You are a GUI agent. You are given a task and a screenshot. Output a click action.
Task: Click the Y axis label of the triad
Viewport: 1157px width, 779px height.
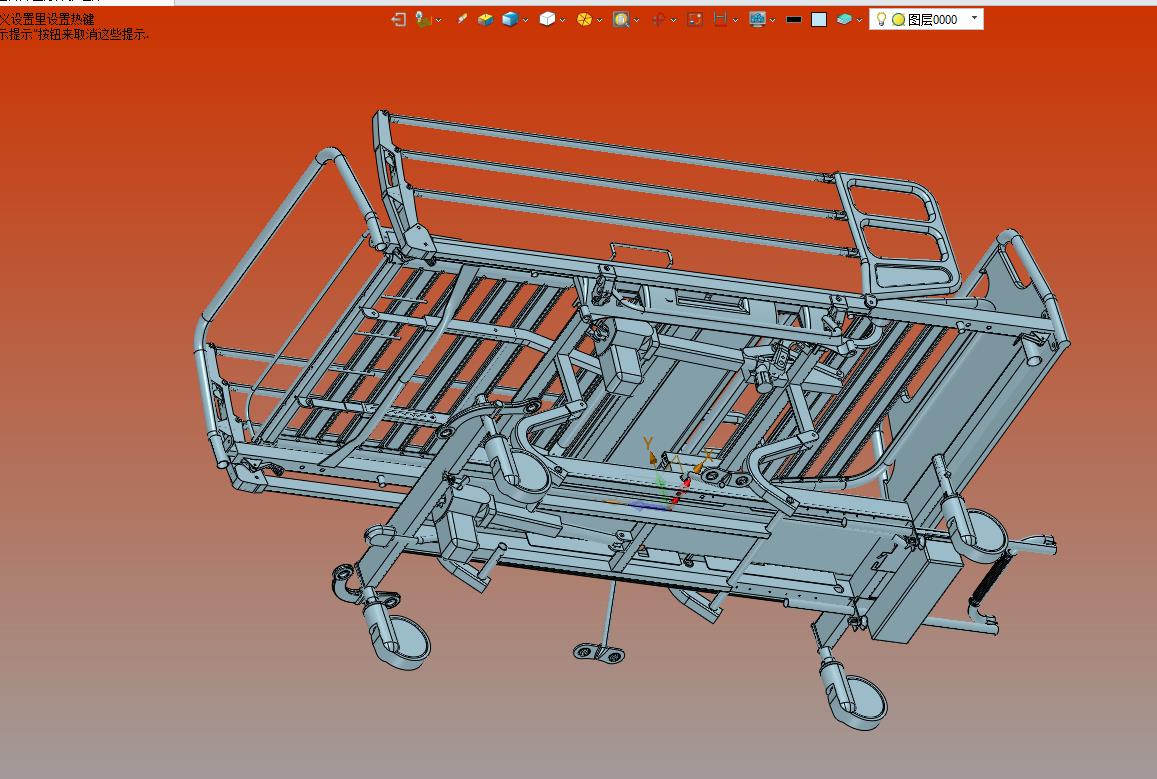tap(648, 444)
